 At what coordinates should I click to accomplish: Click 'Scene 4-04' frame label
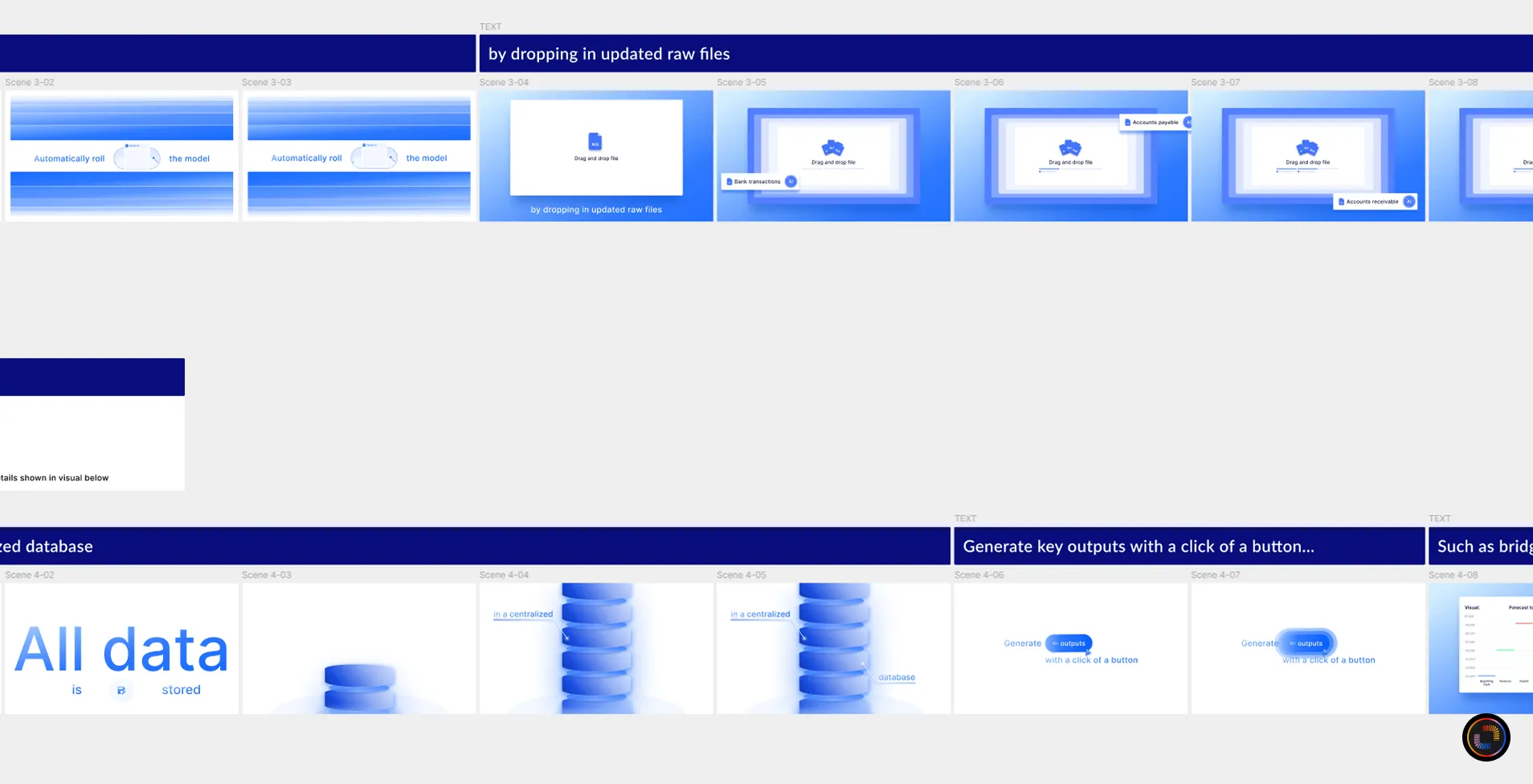click(504, 575)
